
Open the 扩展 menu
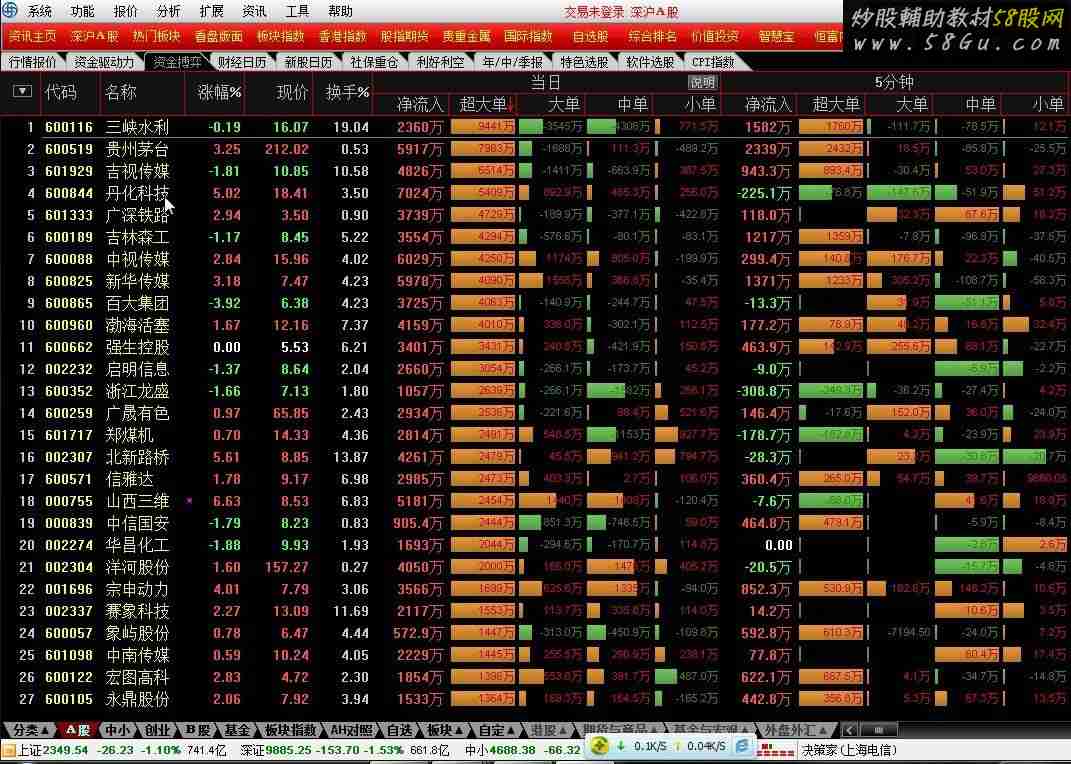coord(211,11)
